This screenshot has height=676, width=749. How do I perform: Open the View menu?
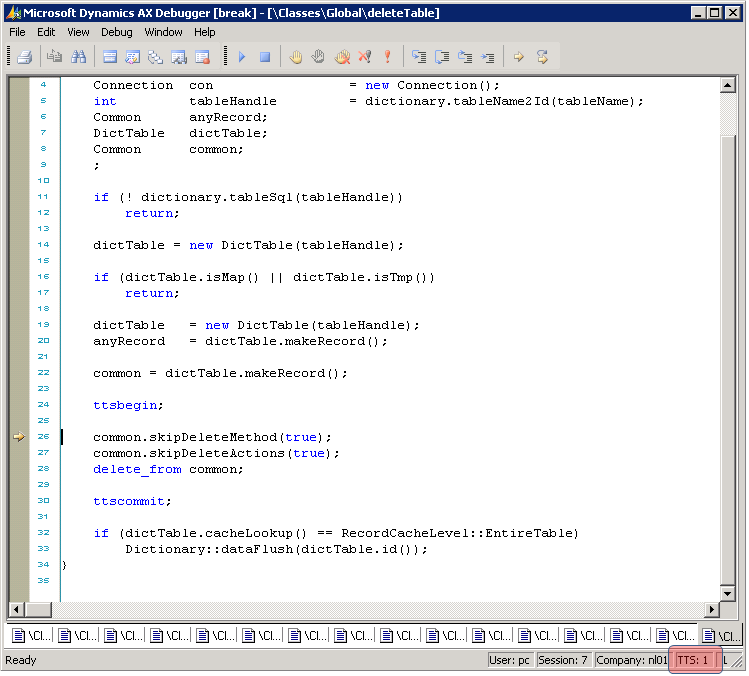coord(78,32)
